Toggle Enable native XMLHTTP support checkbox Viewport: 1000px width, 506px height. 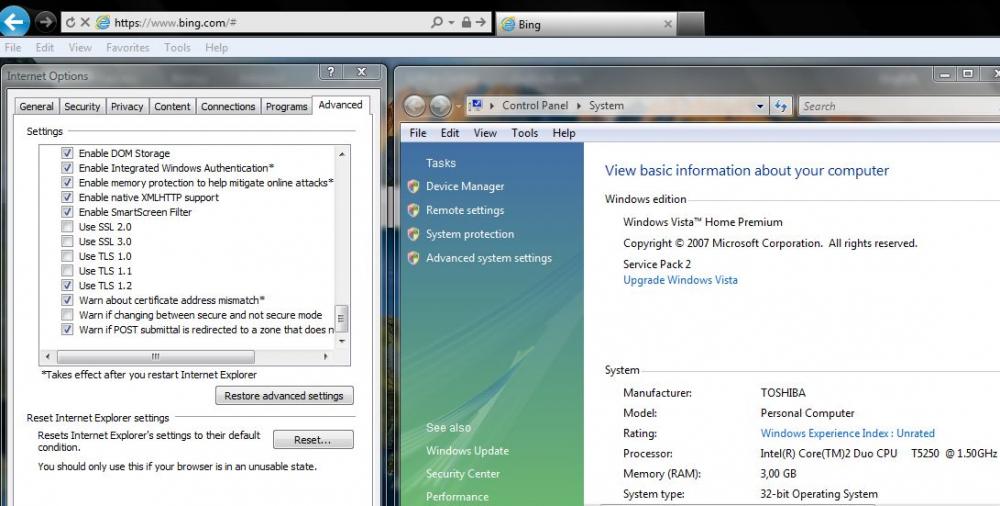67,197
